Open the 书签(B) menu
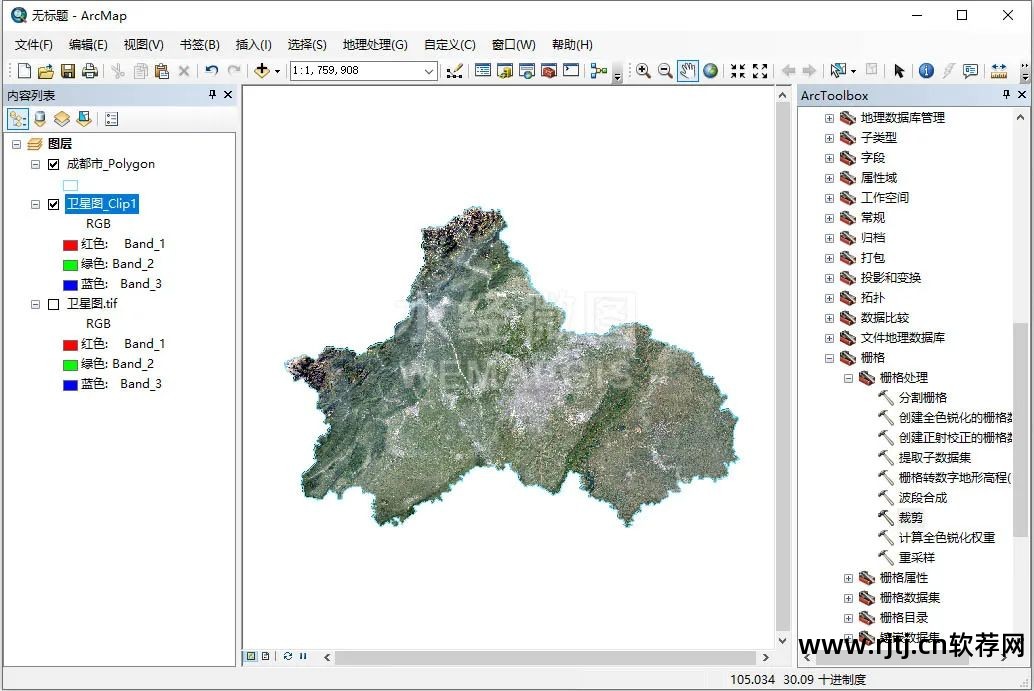The height and width of the screenshot is (691, 1034). coord(199,45)
